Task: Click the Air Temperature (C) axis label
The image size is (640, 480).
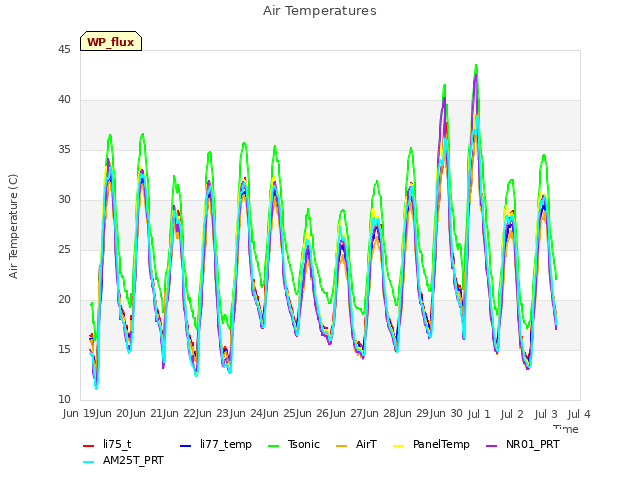Action: pos(13,227)
